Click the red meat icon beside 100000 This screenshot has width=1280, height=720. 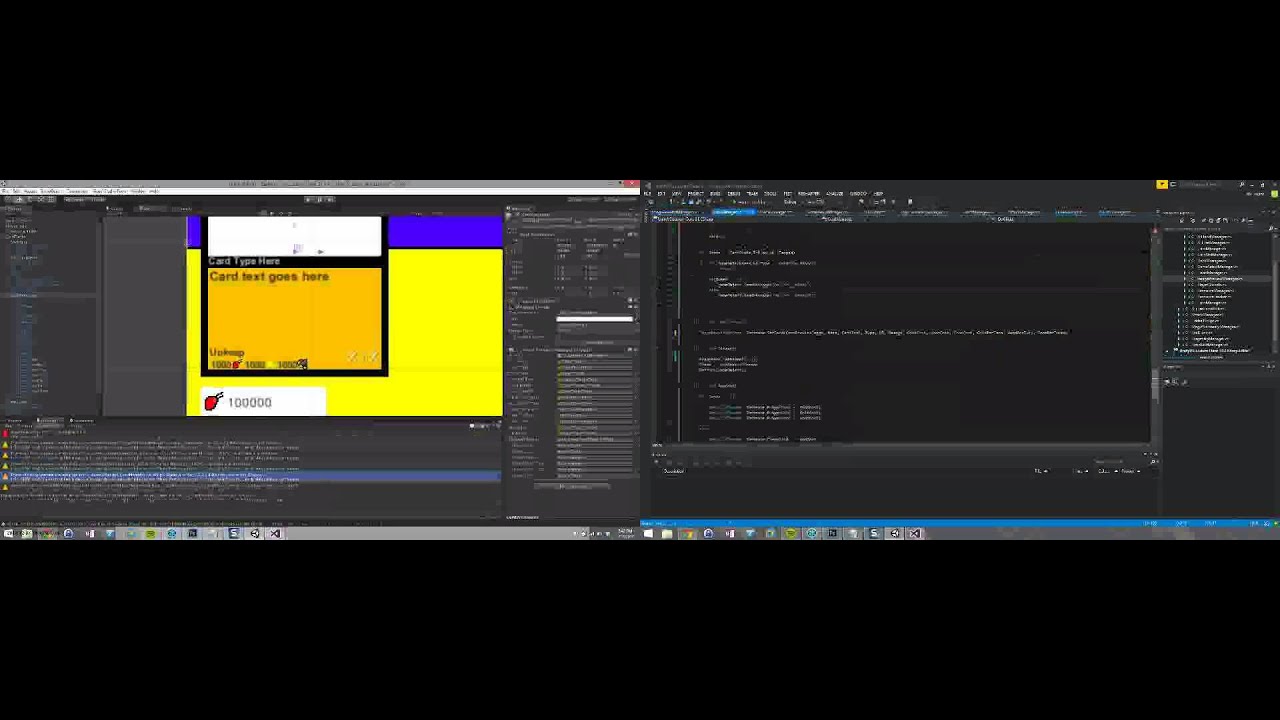213,402
